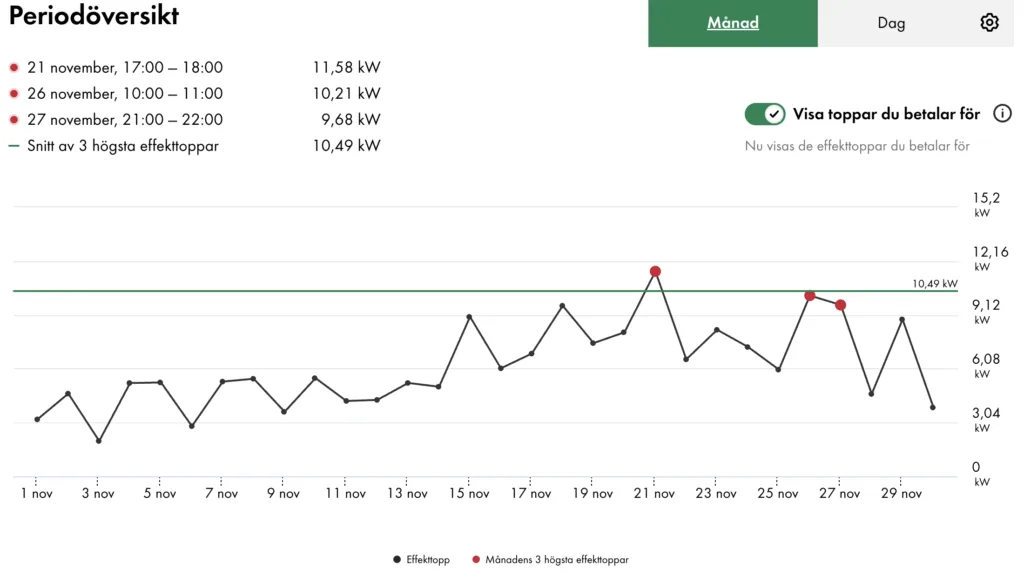1024x584 pixels.
Task: Toggle Visa toppar du betalar för
Action: click(765, 114)
